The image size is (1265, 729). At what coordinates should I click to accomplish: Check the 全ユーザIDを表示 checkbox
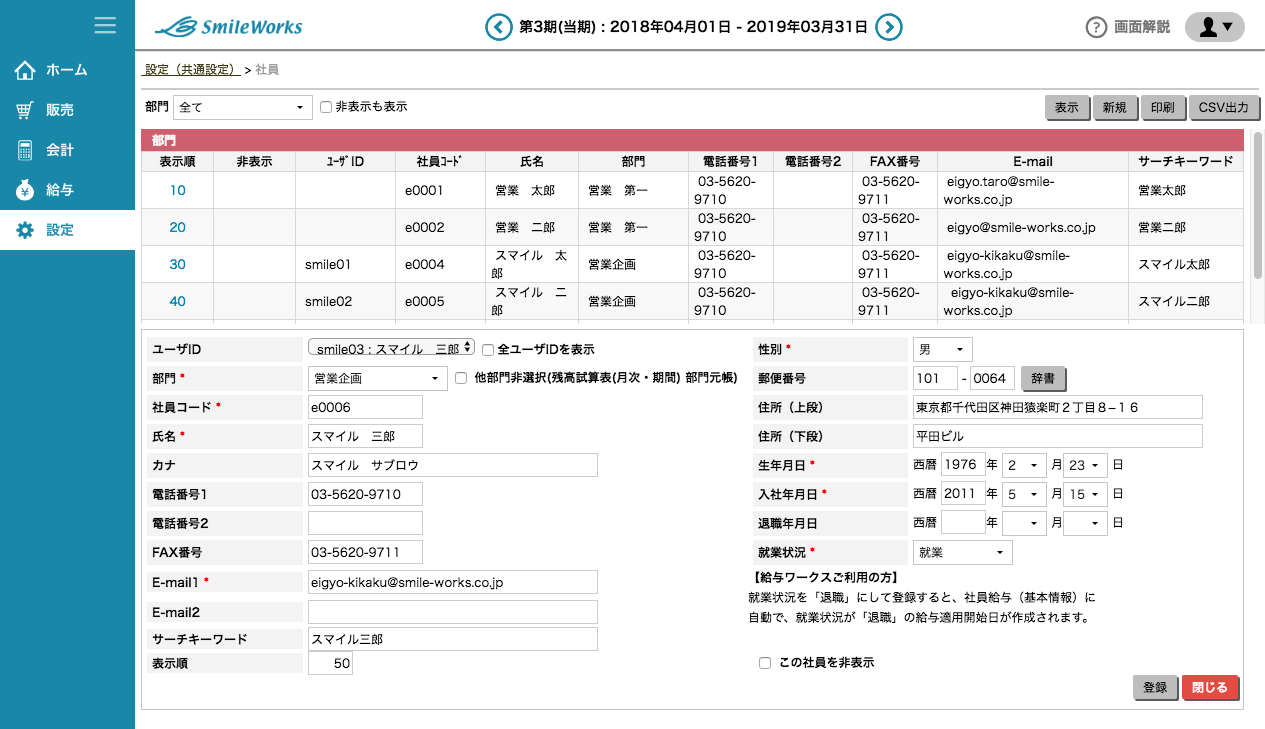(x=488, y=350)
